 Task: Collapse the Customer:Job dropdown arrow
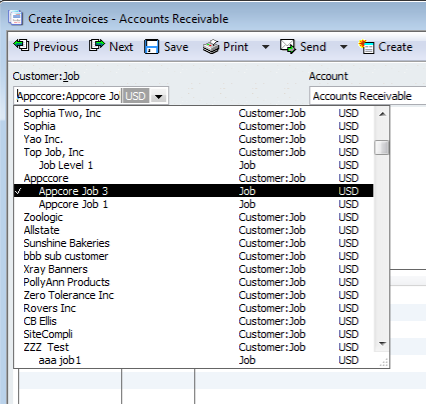click(159, 97)
